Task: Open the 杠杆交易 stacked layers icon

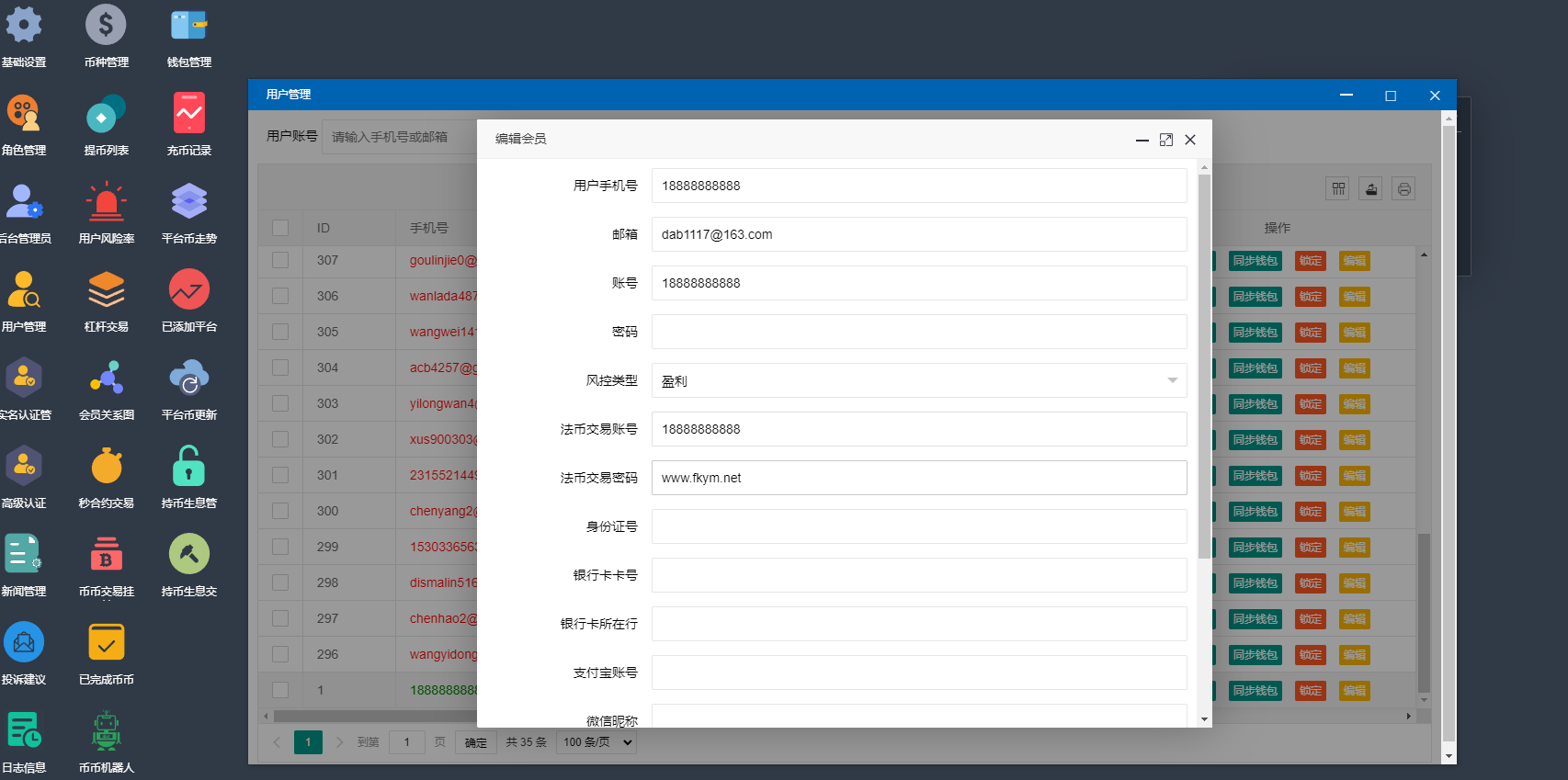Action: (106, 291)
